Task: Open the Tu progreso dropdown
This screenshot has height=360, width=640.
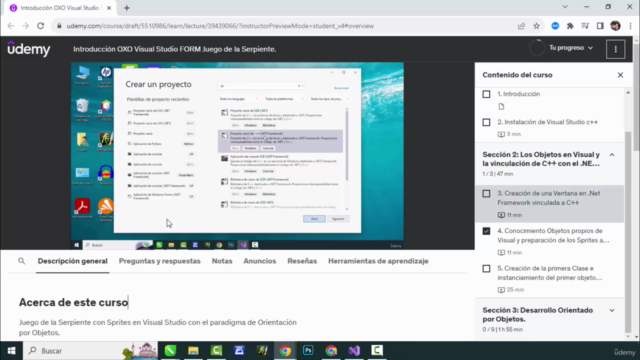Action: pos(571,48)
